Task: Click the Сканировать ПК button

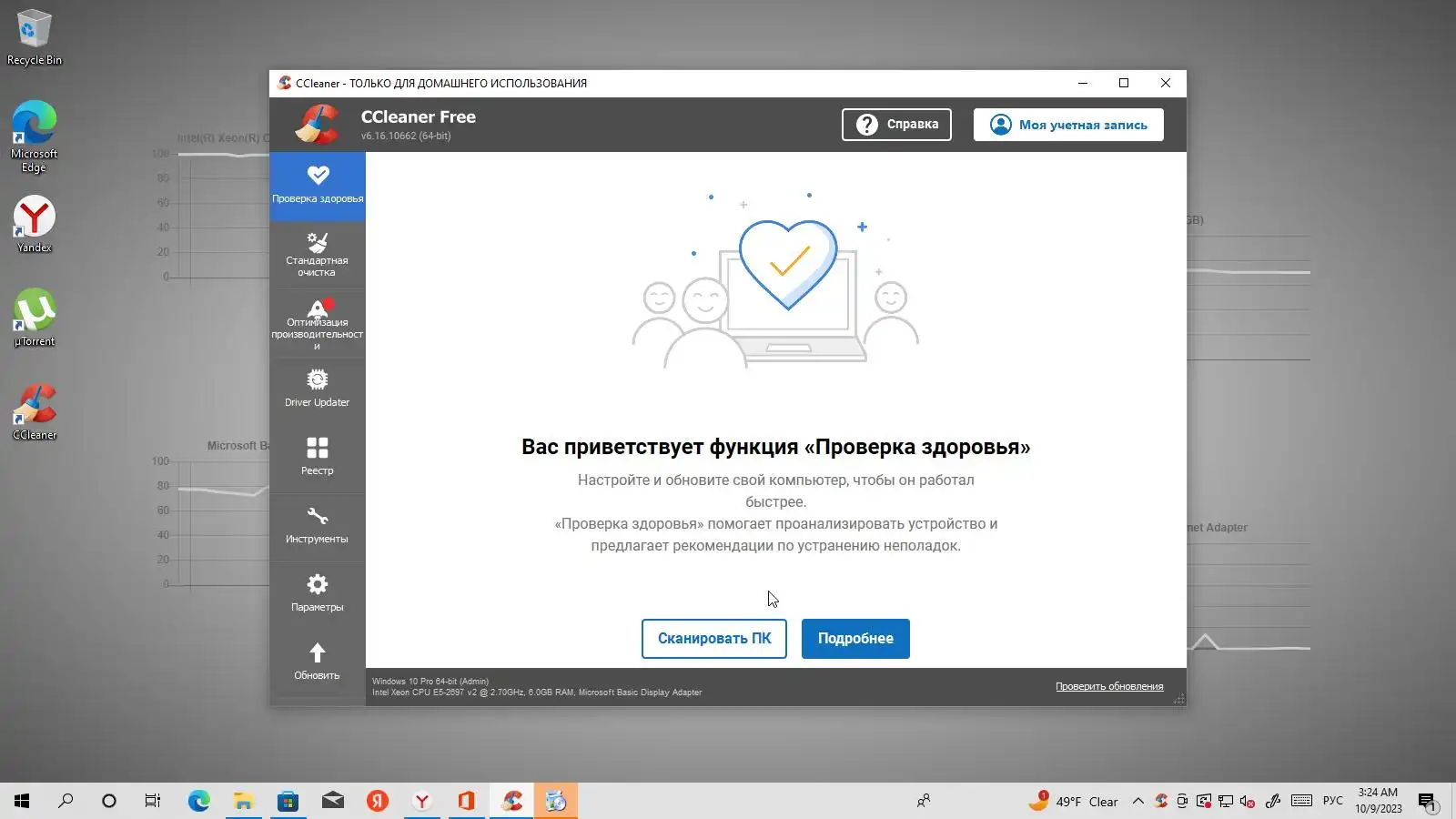Action: (x=714, y=639)
